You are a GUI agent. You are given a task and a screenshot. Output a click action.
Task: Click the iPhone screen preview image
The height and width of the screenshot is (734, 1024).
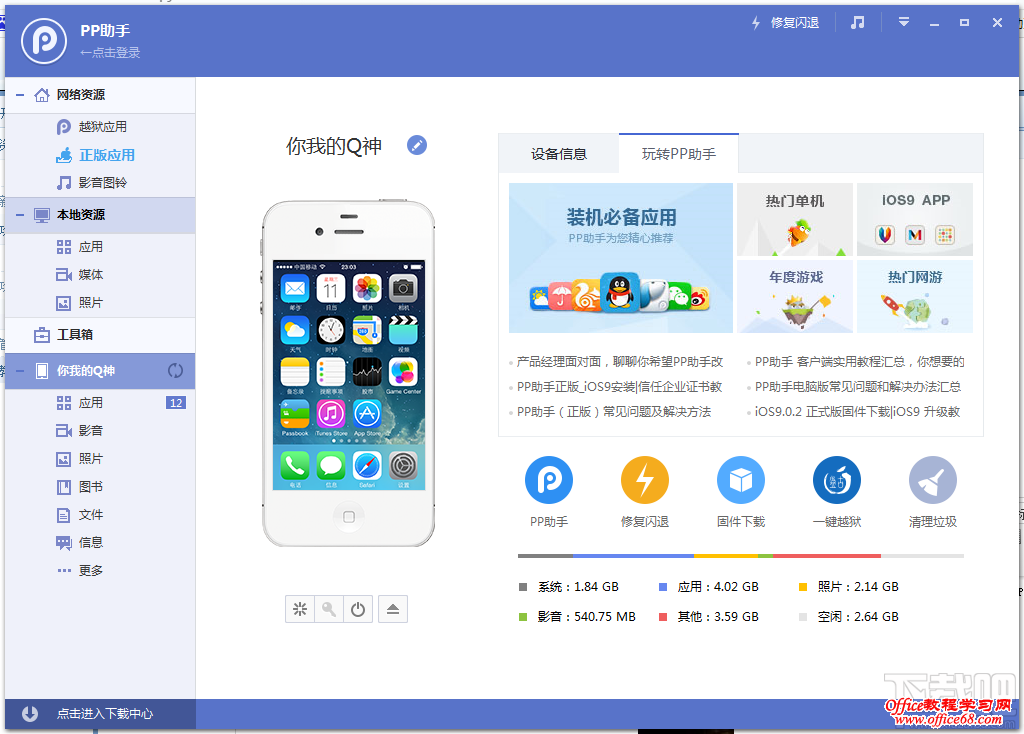click(x=349, y=375)
